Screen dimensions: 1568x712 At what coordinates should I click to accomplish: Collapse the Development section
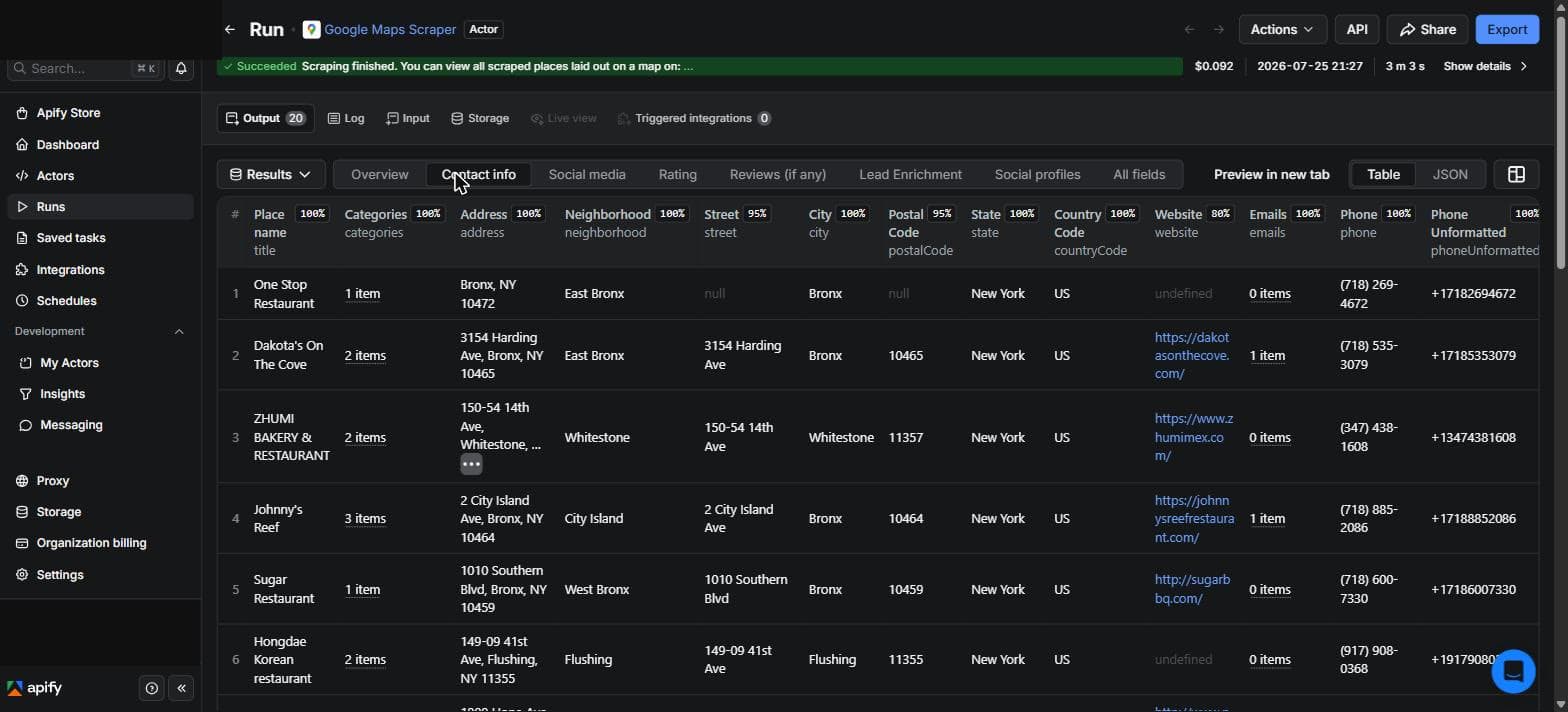click(179, 331)
